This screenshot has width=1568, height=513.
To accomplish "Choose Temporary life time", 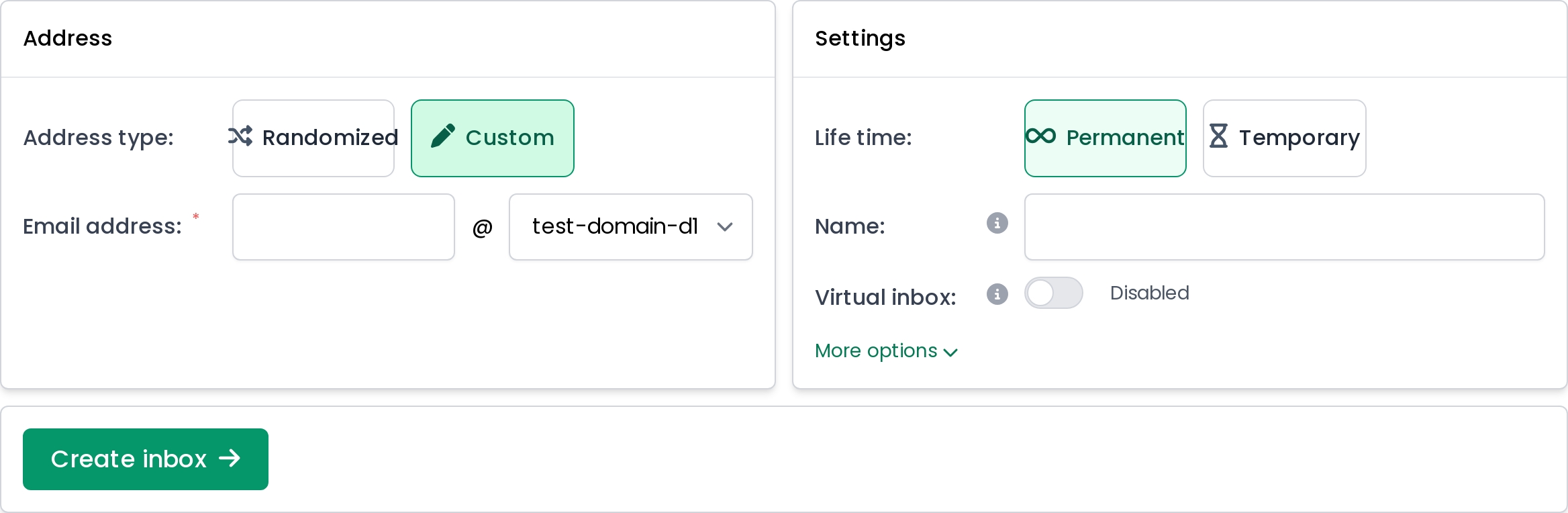I will point(1284,137).
